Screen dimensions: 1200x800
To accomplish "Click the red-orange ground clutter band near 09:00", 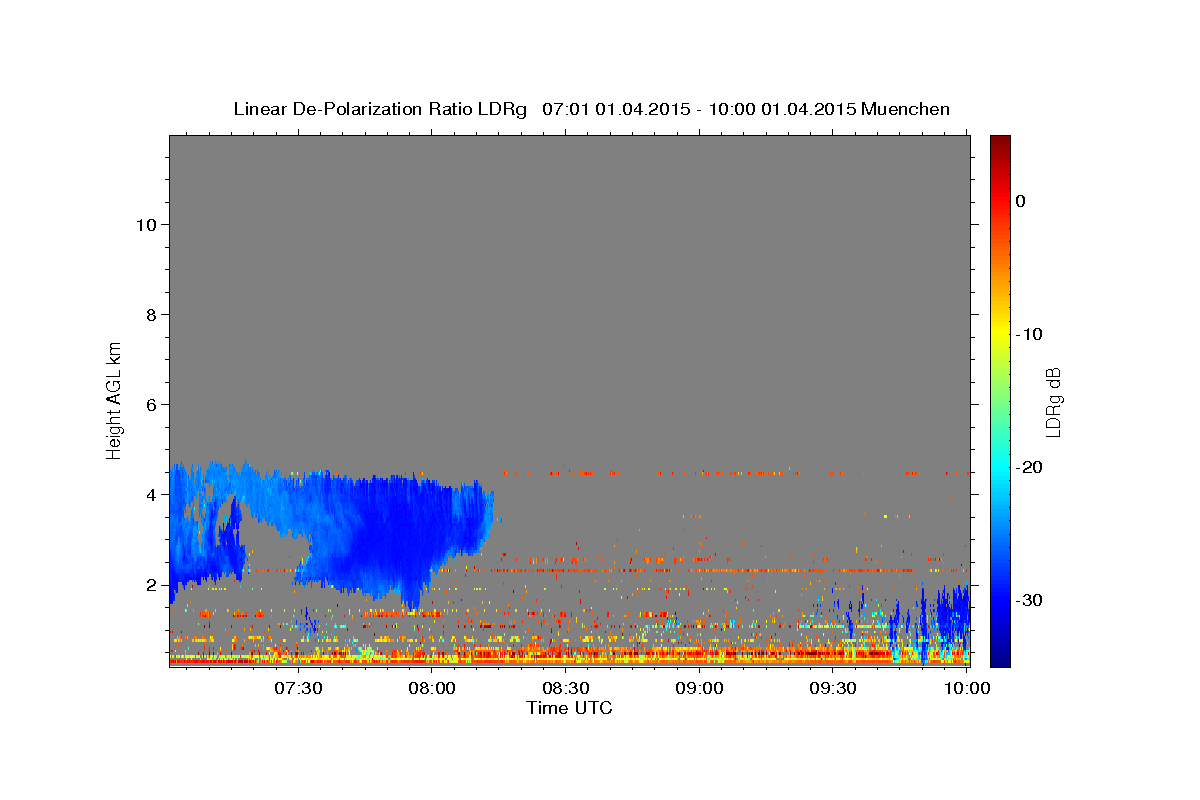I will point(700,655).
